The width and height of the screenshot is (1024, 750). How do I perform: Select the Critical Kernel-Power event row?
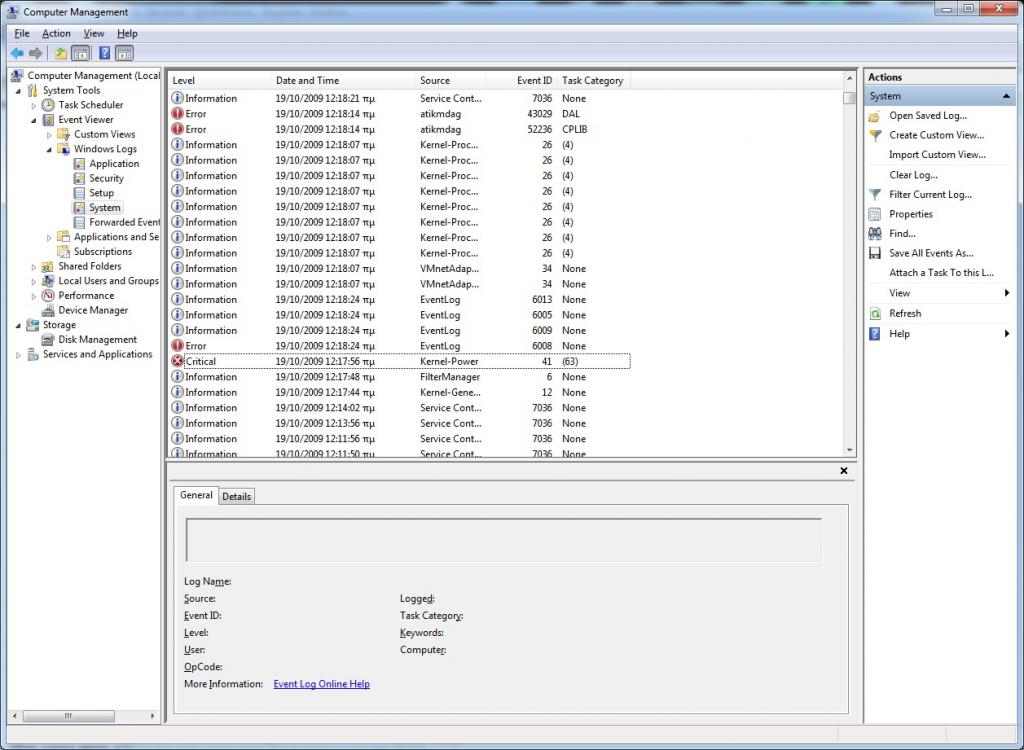tap(400, 361)
